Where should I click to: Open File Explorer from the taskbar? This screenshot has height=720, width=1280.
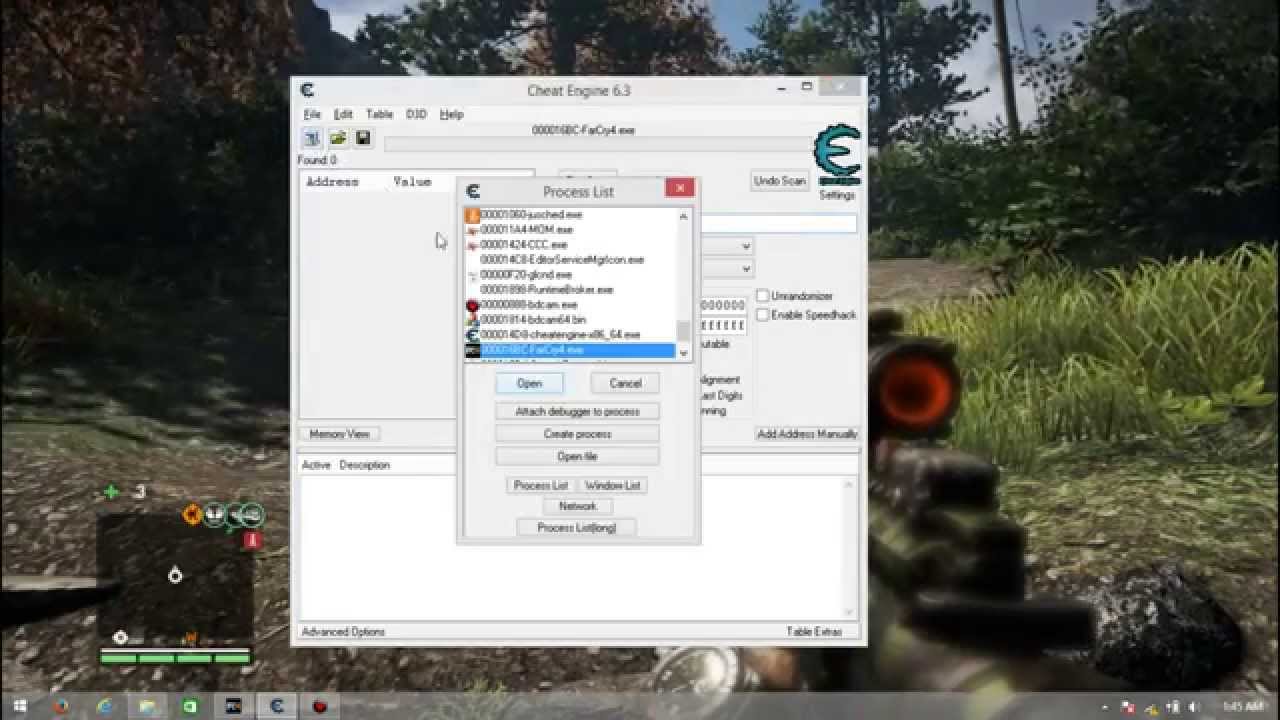point(148,706)
